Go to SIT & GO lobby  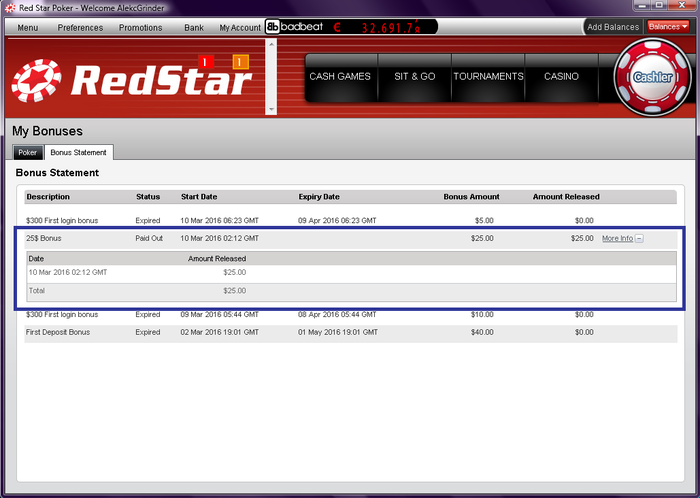pos(415,77)
